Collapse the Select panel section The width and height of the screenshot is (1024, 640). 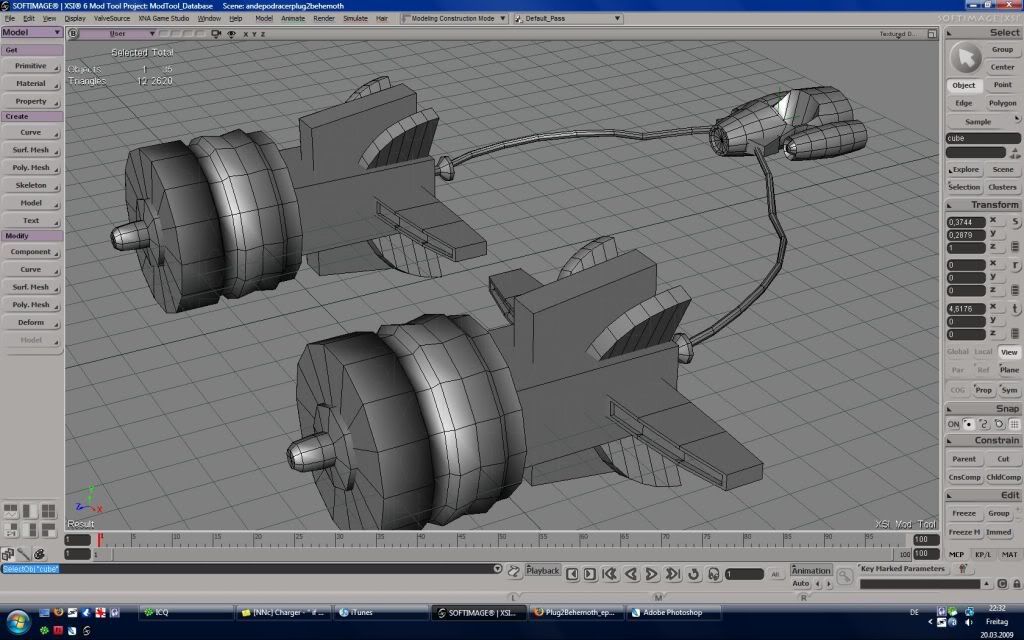coord(950,33)
